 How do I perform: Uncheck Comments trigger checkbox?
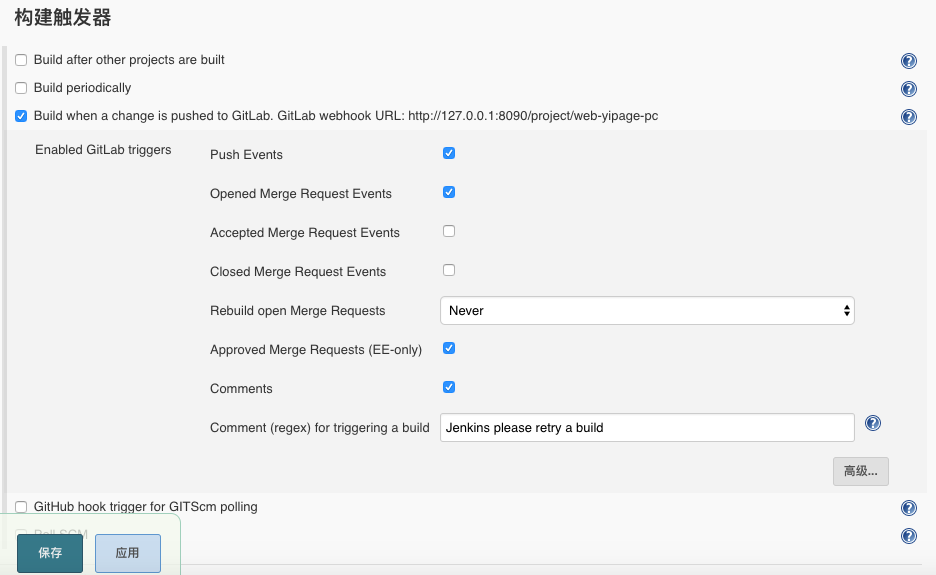(449, 387)
